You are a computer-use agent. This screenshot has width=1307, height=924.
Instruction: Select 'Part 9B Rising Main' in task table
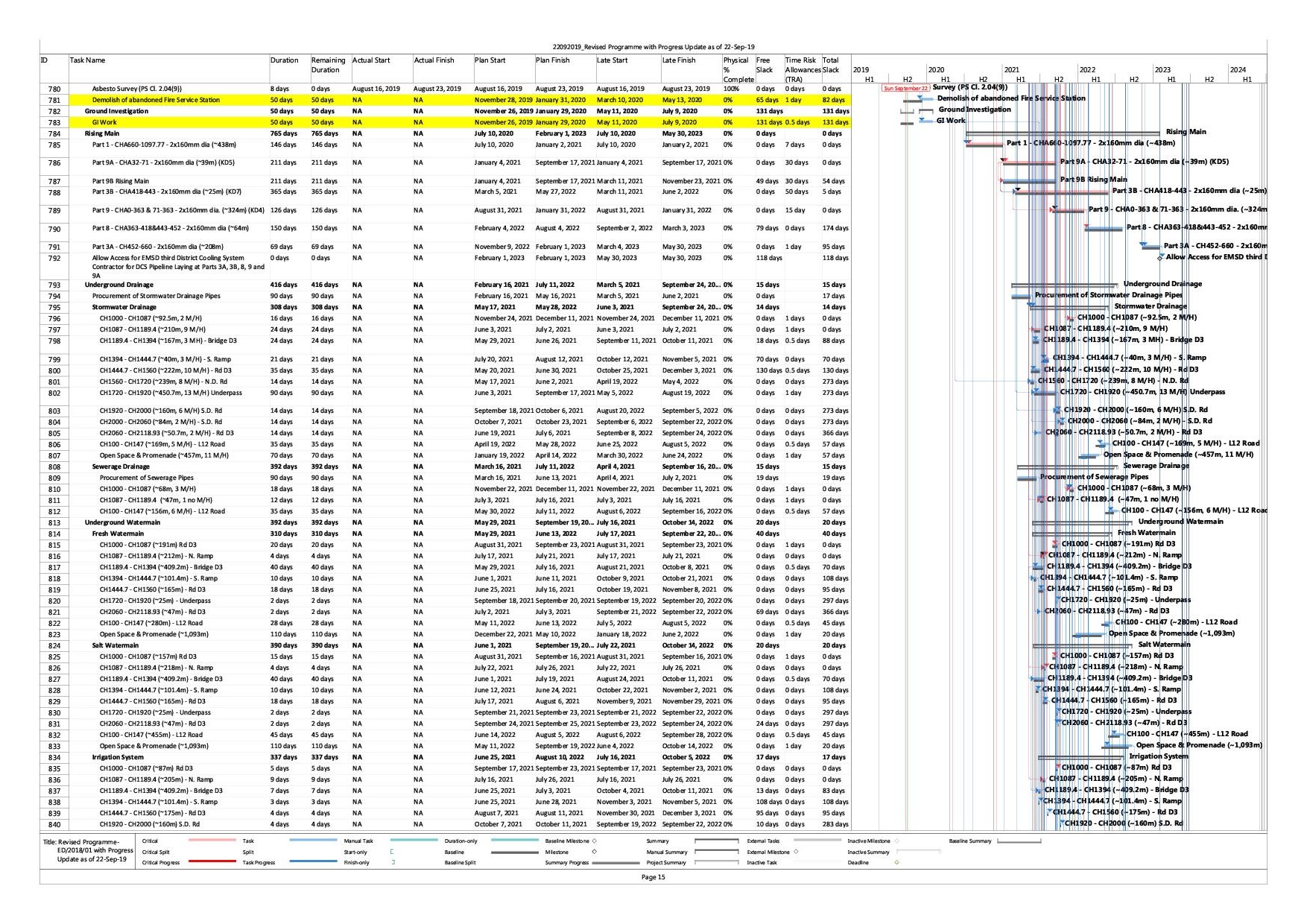click(x=121, y=181)
